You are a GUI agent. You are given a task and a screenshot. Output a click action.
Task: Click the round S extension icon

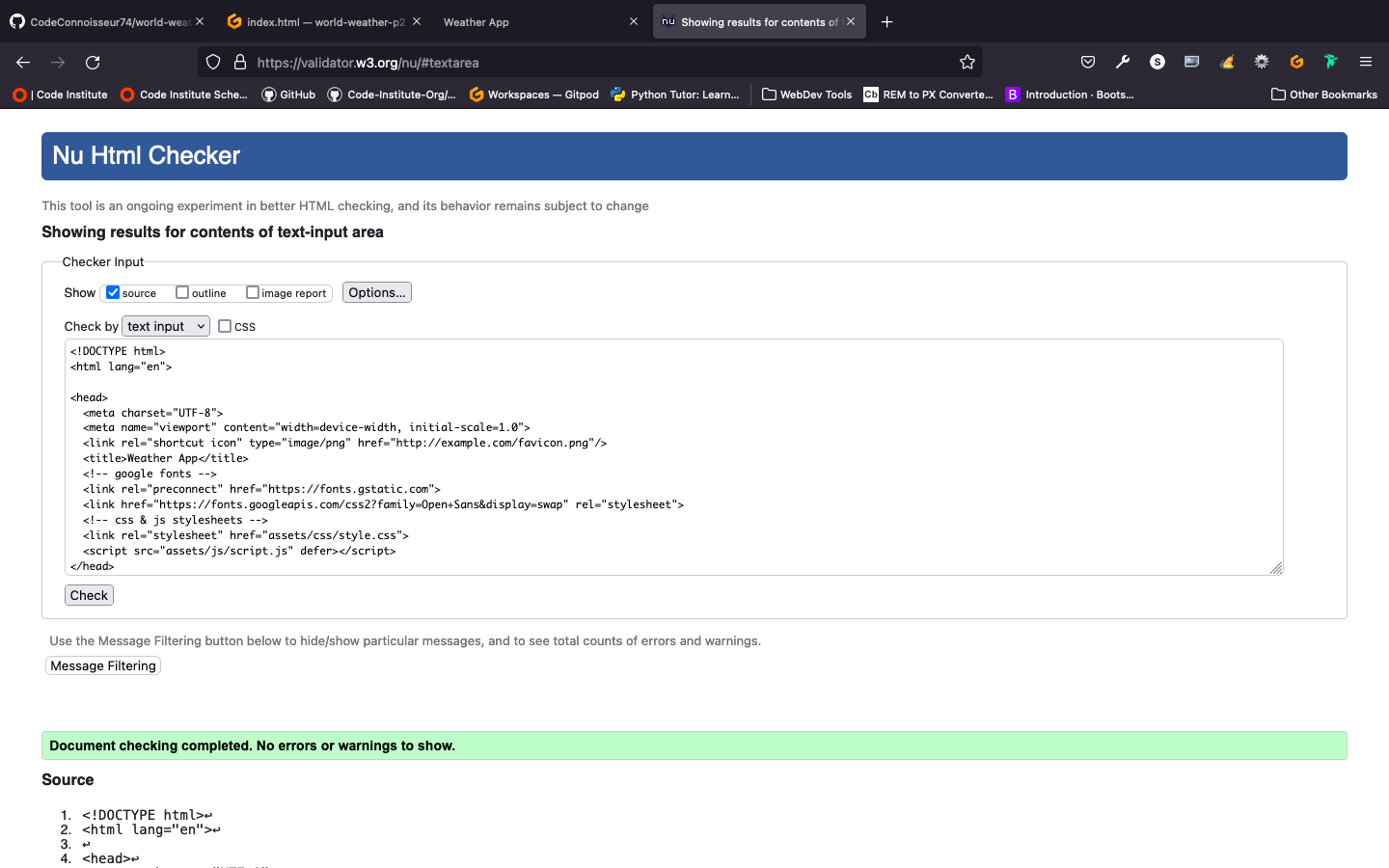(1157, 63)
